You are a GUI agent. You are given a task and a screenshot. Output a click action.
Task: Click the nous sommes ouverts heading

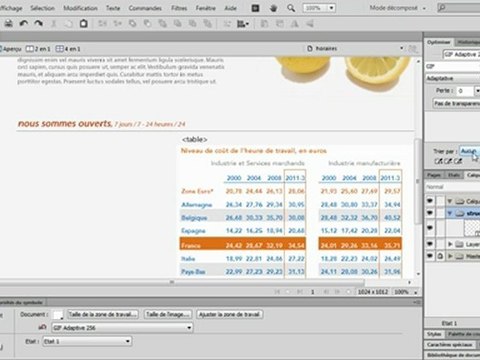pyautogui.click(x=65, y=124)
